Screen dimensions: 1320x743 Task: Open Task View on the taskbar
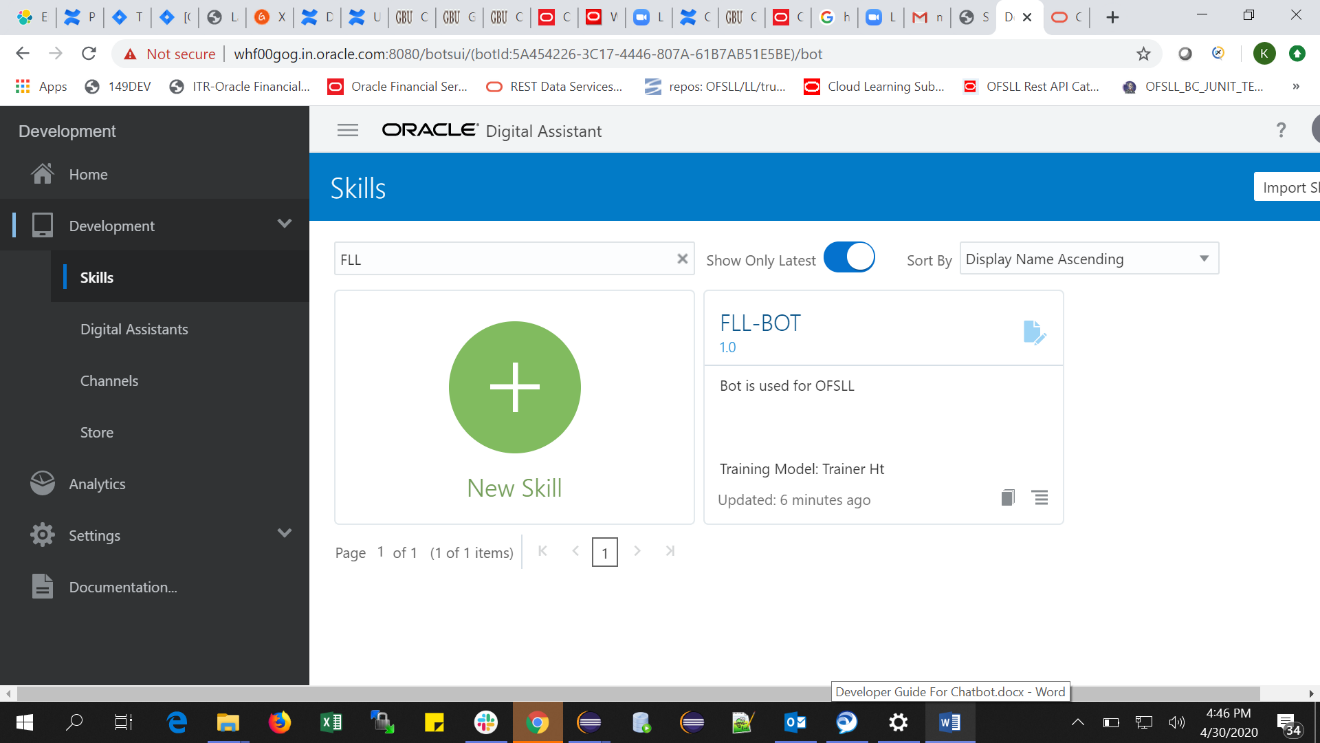pyautogui.click(x=123, y=722)
